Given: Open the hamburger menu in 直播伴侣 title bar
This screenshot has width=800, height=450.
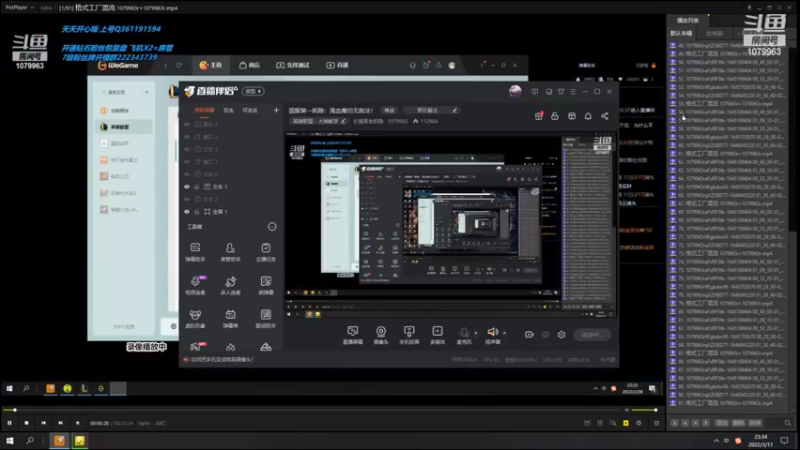Looking at the screenshot, I should pyautogui.click(x=573, y=92).
